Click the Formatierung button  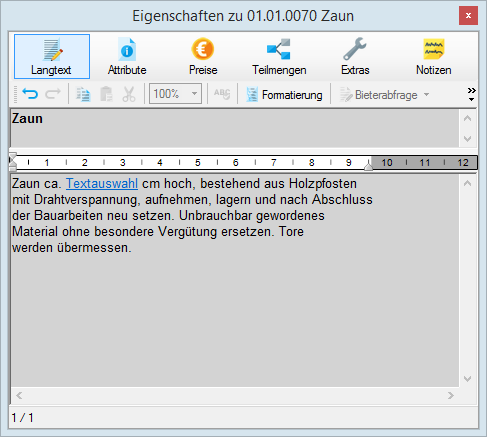(284, 95)
